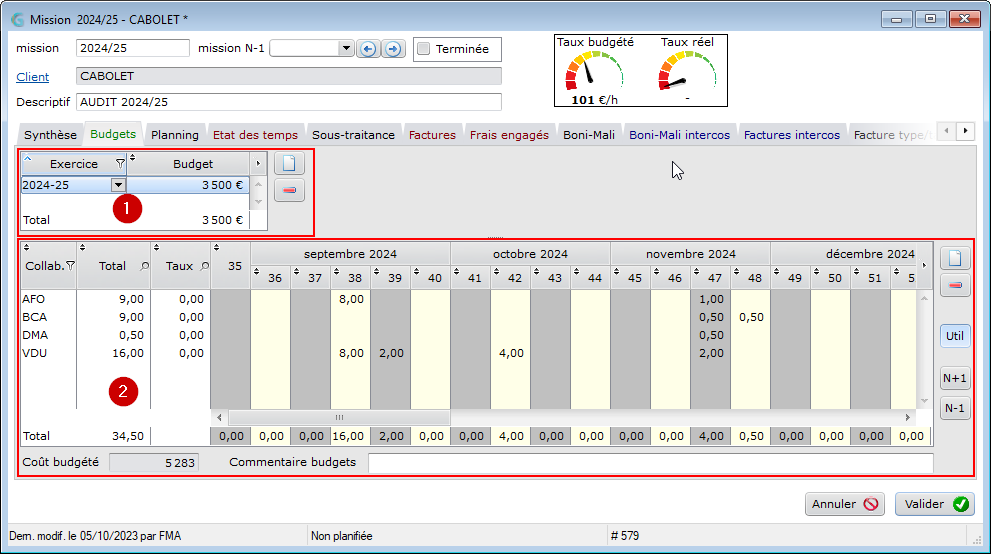Click VDU week 42 cell 4,00
991x554 pixels.
pos(510,353)
